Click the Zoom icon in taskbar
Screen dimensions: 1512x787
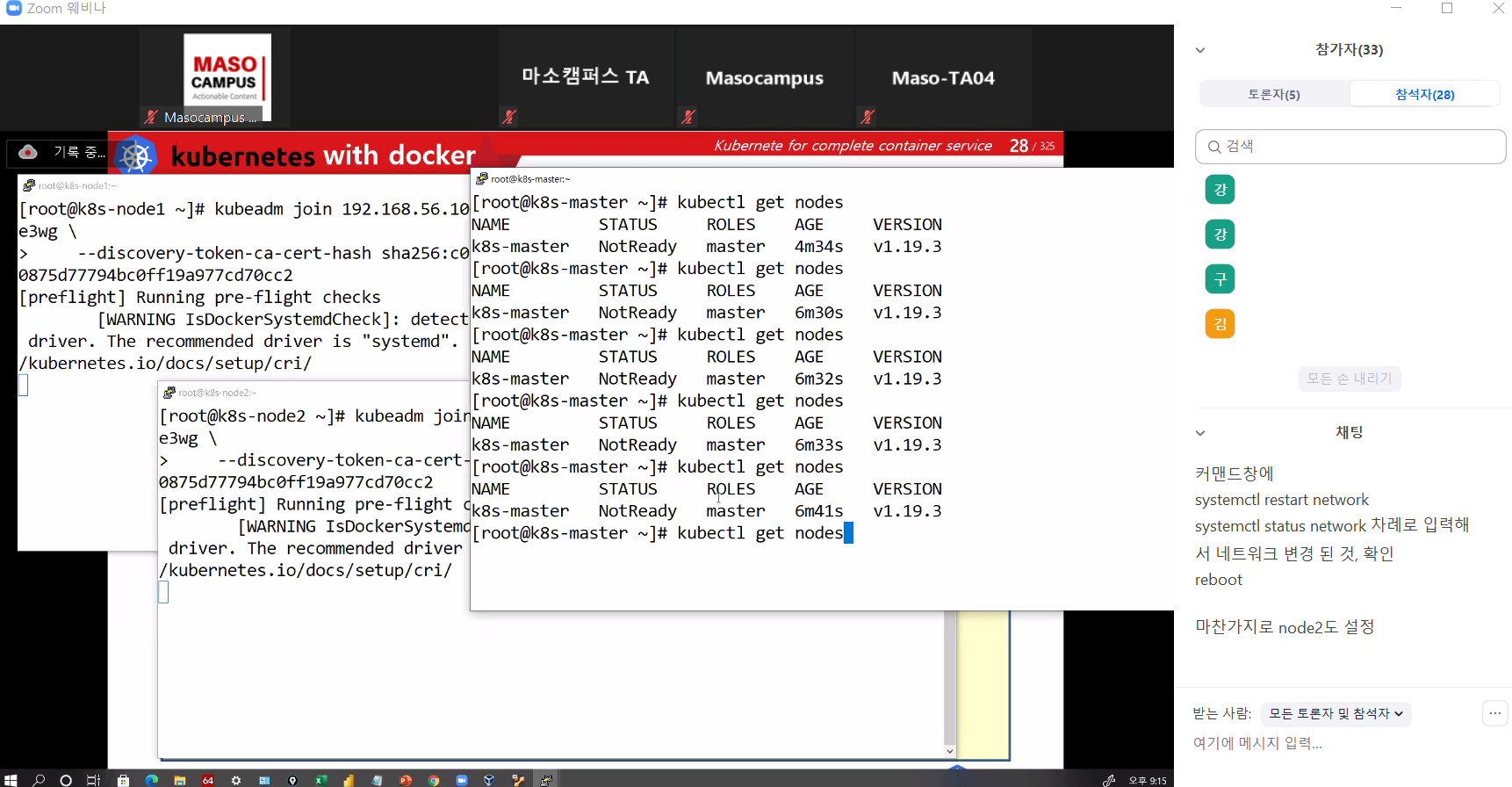tap(462, 780)
